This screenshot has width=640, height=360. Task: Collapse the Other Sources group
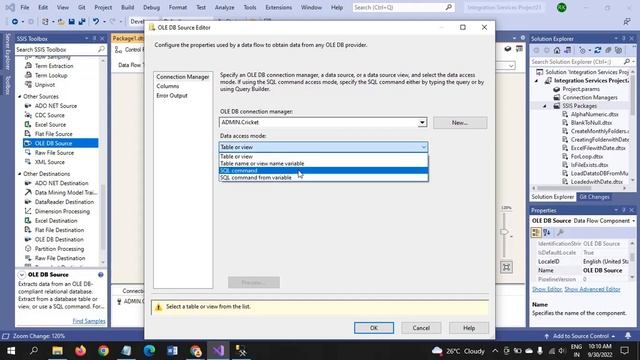point(20,96)
